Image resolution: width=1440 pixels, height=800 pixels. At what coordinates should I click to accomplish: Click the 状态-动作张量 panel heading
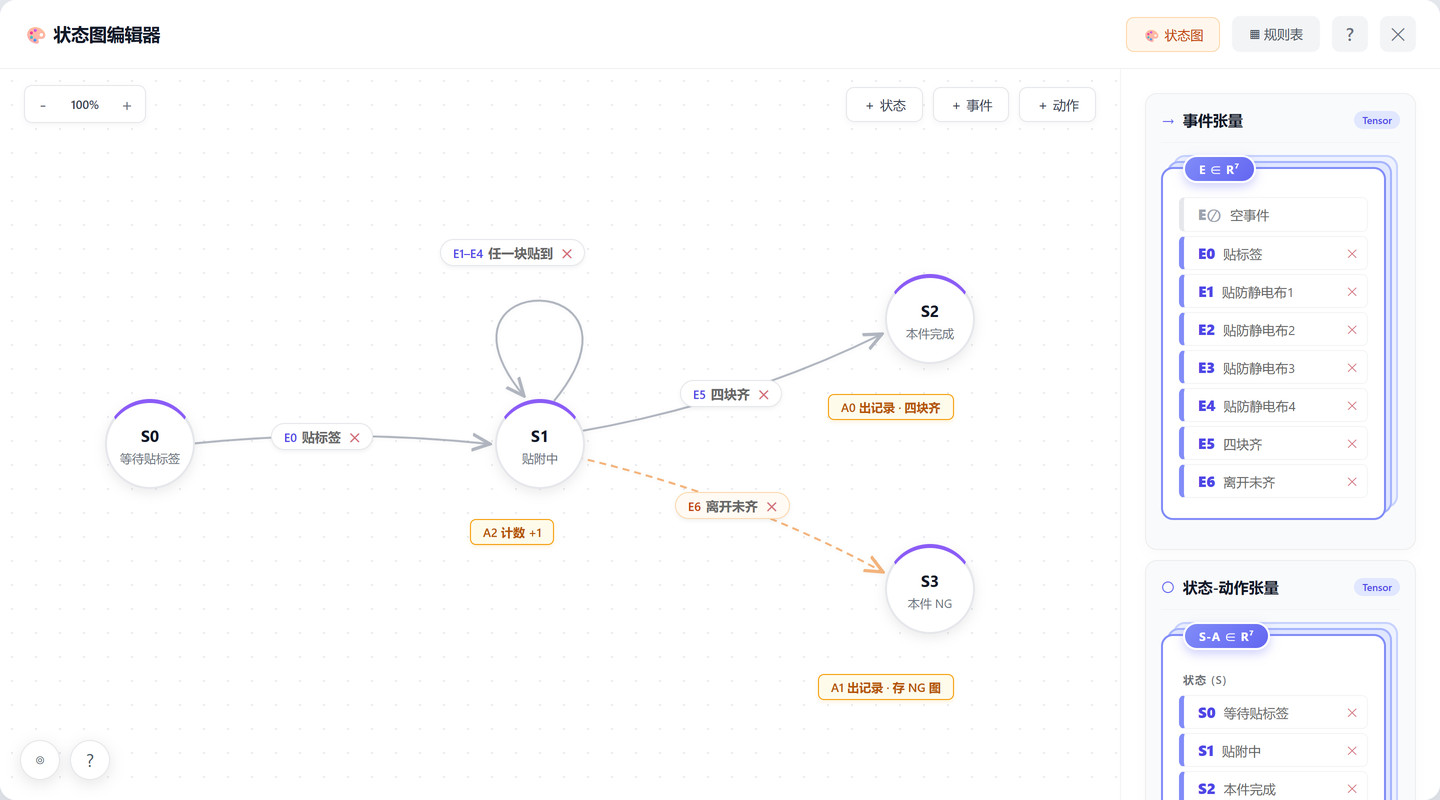[1231, 588]
